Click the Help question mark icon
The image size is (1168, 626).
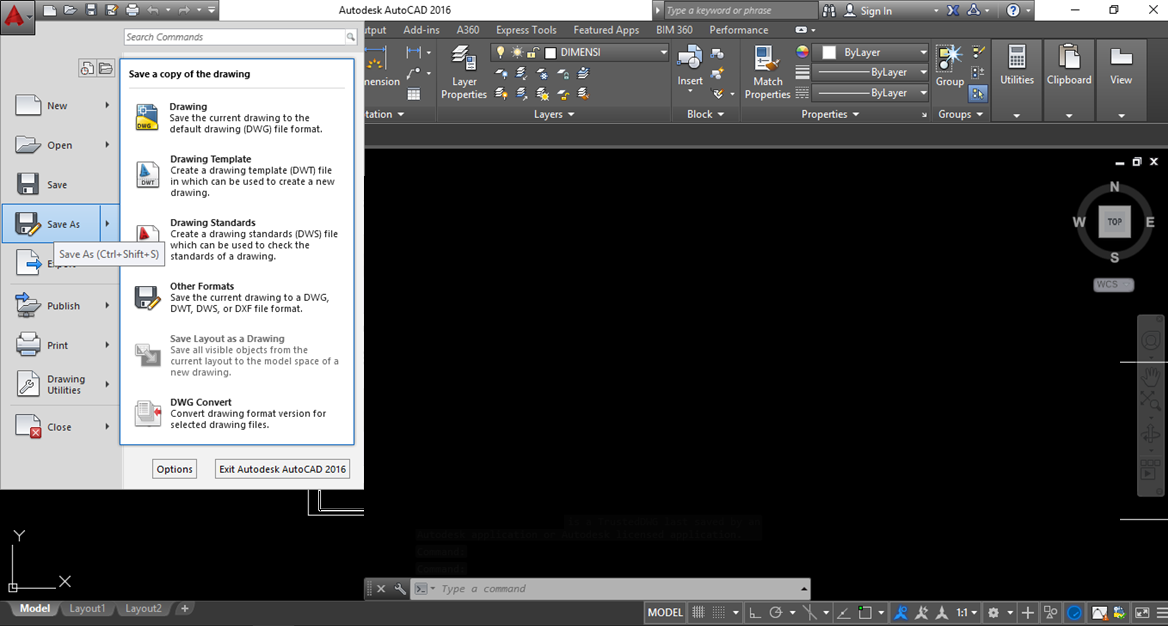point(1013,10)
